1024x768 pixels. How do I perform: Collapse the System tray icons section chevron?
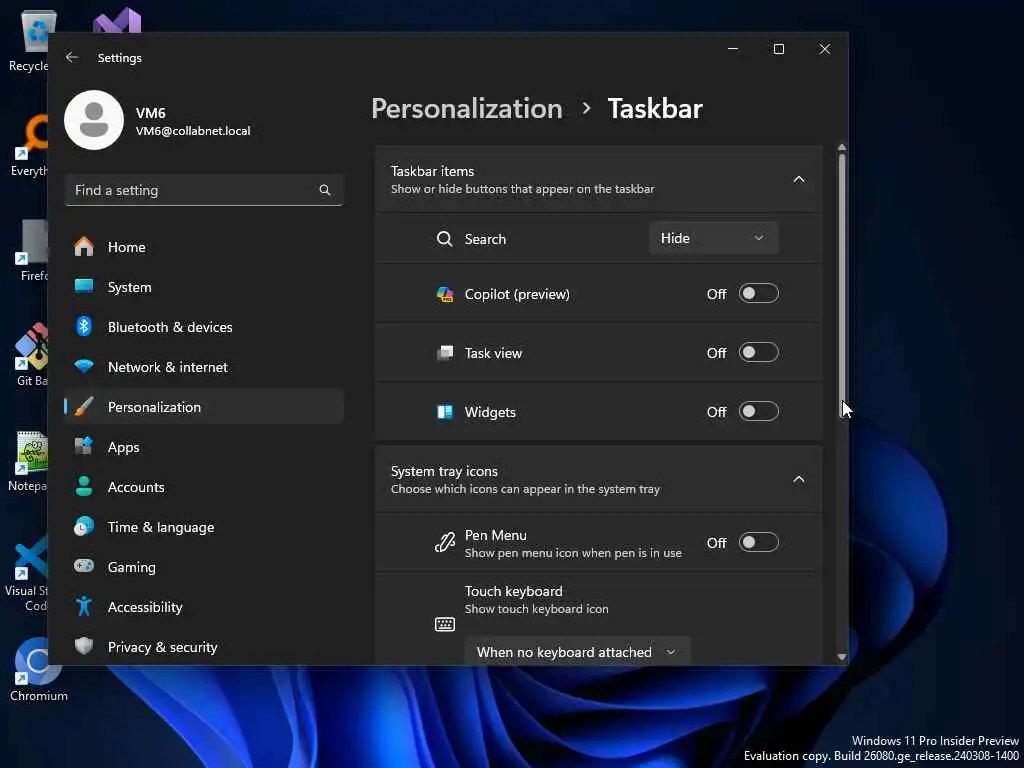[798, 479]
